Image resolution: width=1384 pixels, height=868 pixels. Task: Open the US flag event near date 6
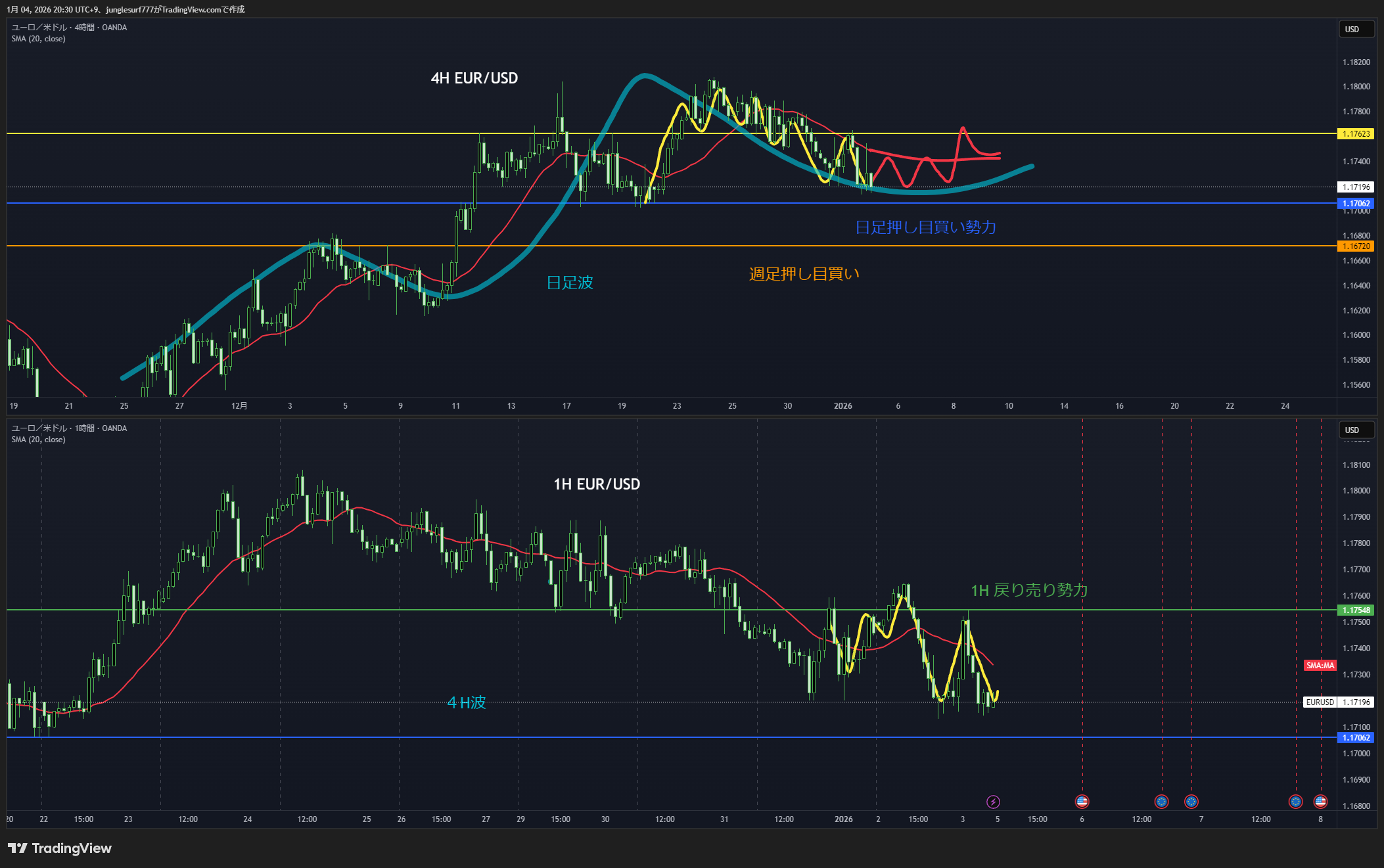coord(1082,802)
